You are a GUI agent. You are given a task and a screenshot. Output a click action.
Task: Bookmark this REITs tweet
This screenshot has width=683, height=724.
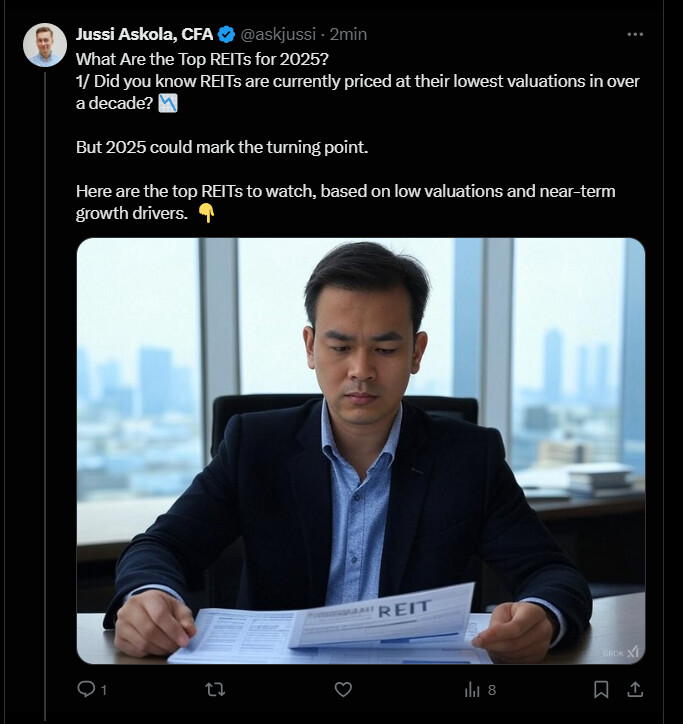point(601,689)
